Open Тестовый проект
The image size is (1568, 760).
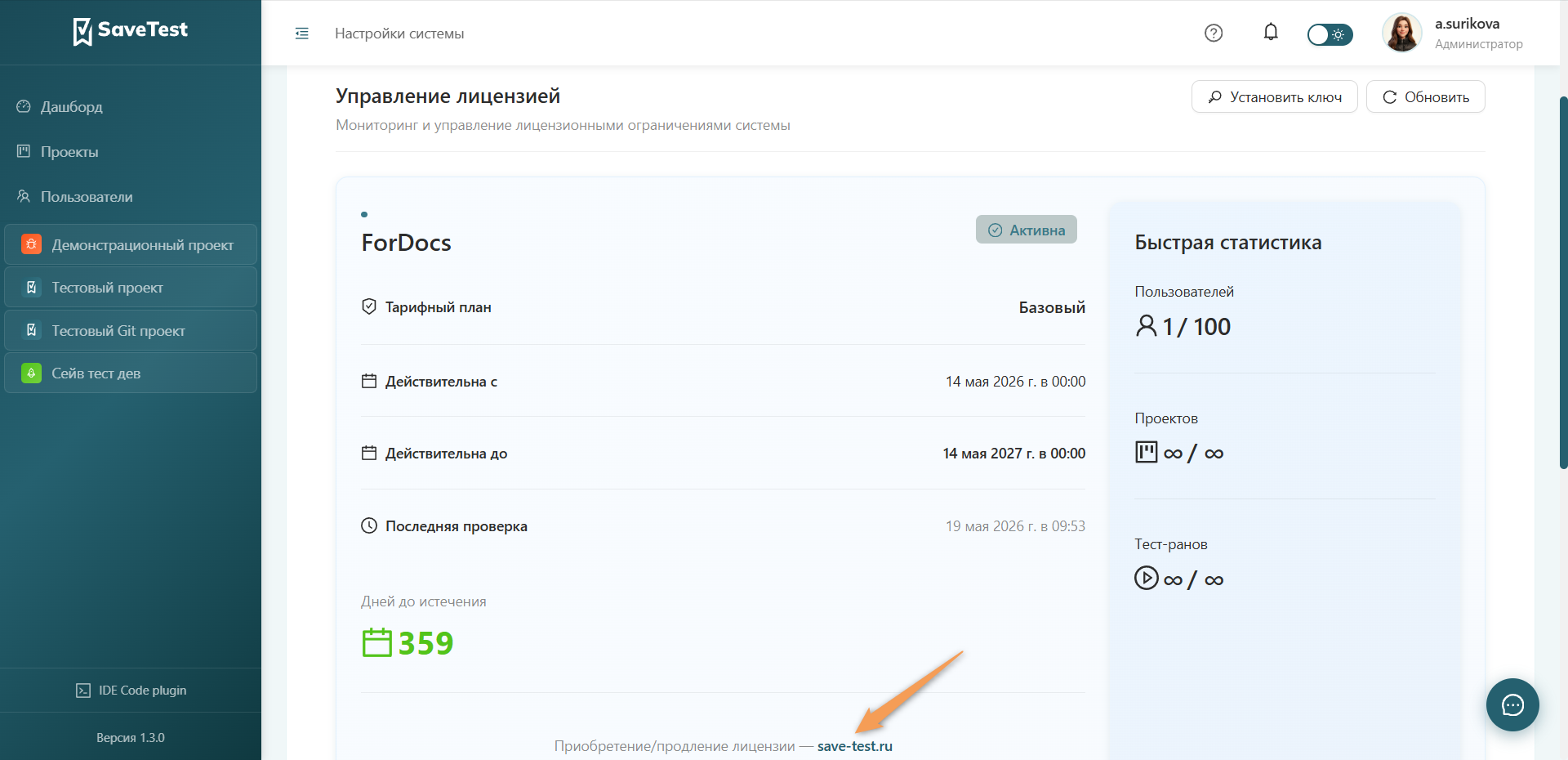131,288
